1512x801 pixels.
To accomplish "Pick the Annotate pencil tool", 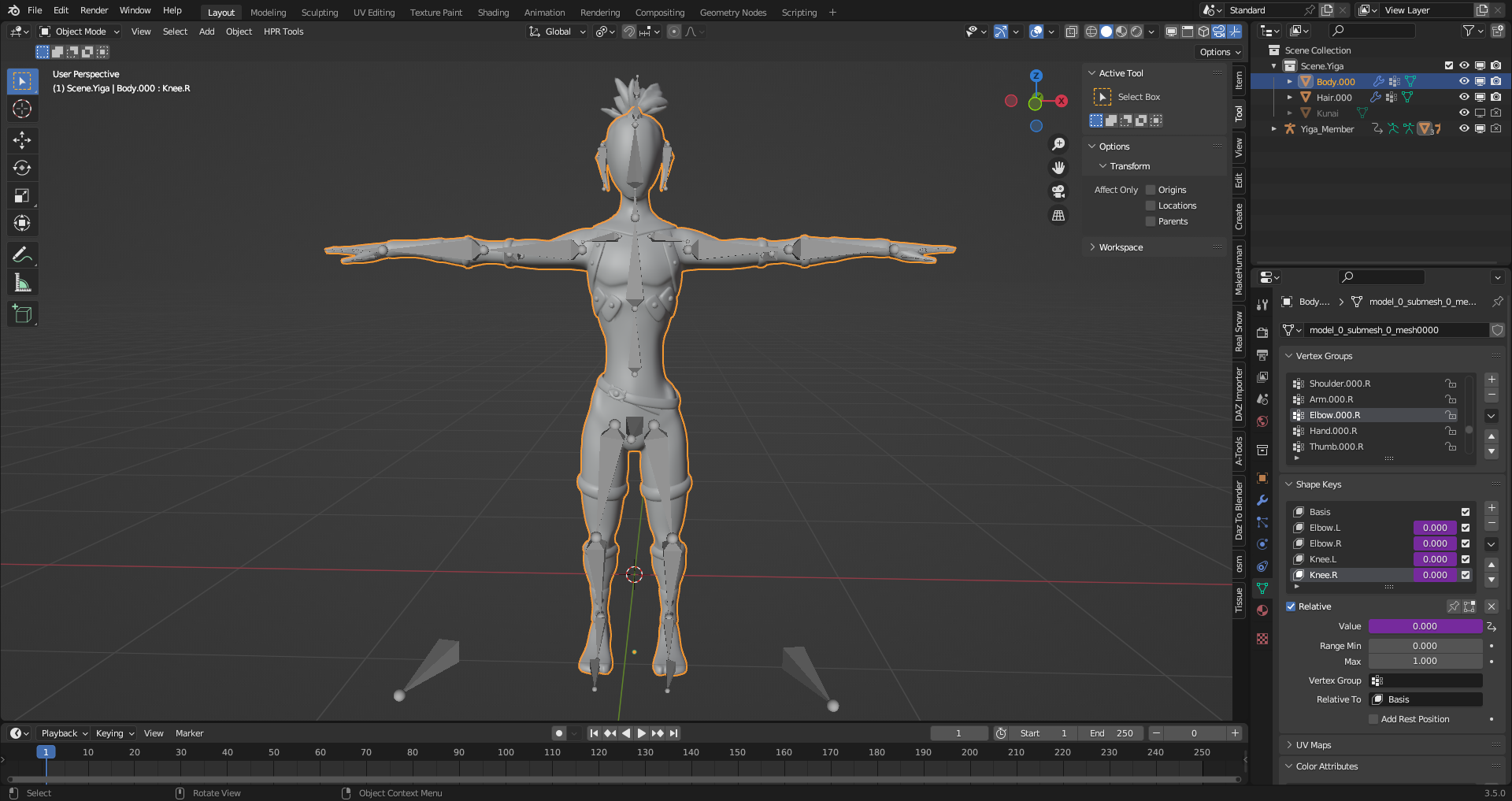I will point(22,254).
